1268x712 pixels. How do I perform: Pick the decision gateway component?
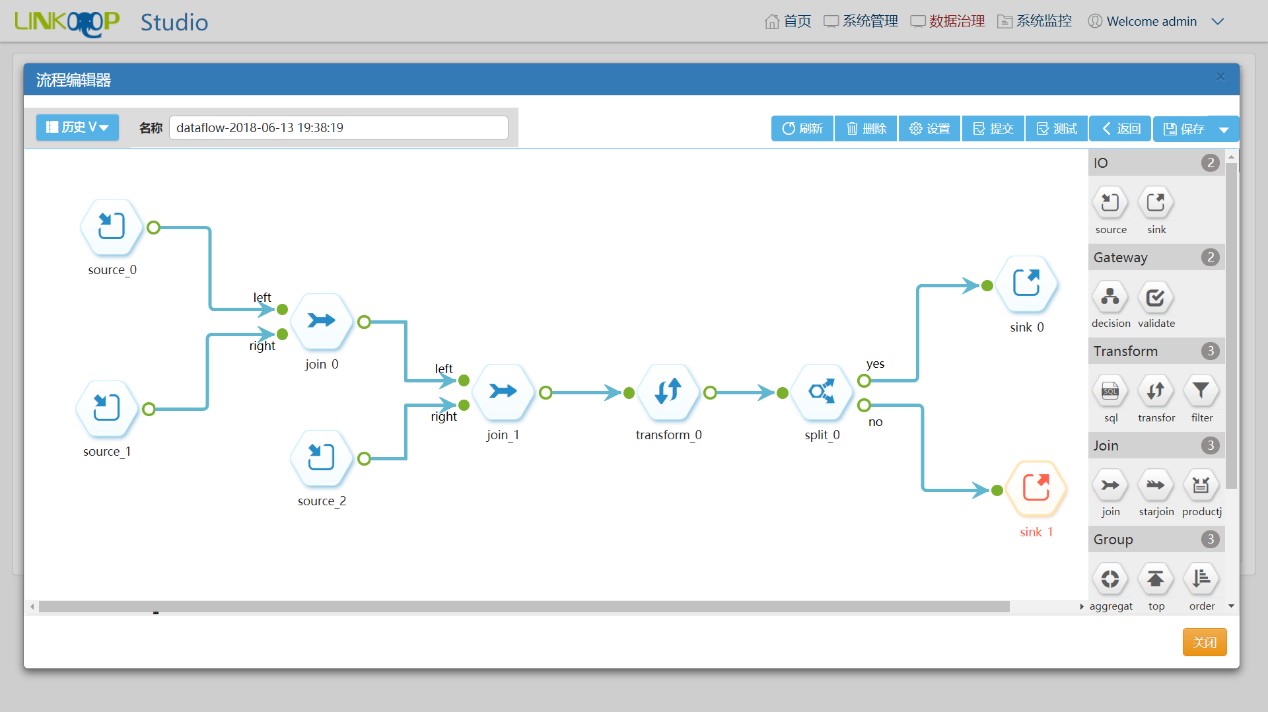[1110, 298]
